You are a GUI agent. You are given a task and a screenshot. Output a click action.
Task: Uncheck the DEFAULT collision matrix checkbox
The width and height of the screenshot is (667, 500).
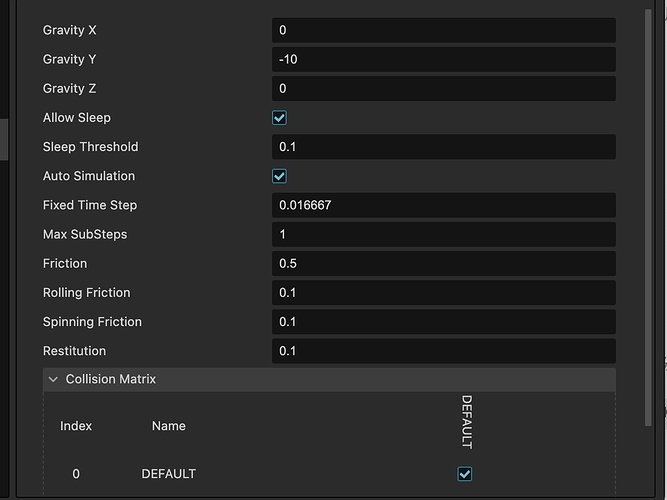(x=464, y=474)
